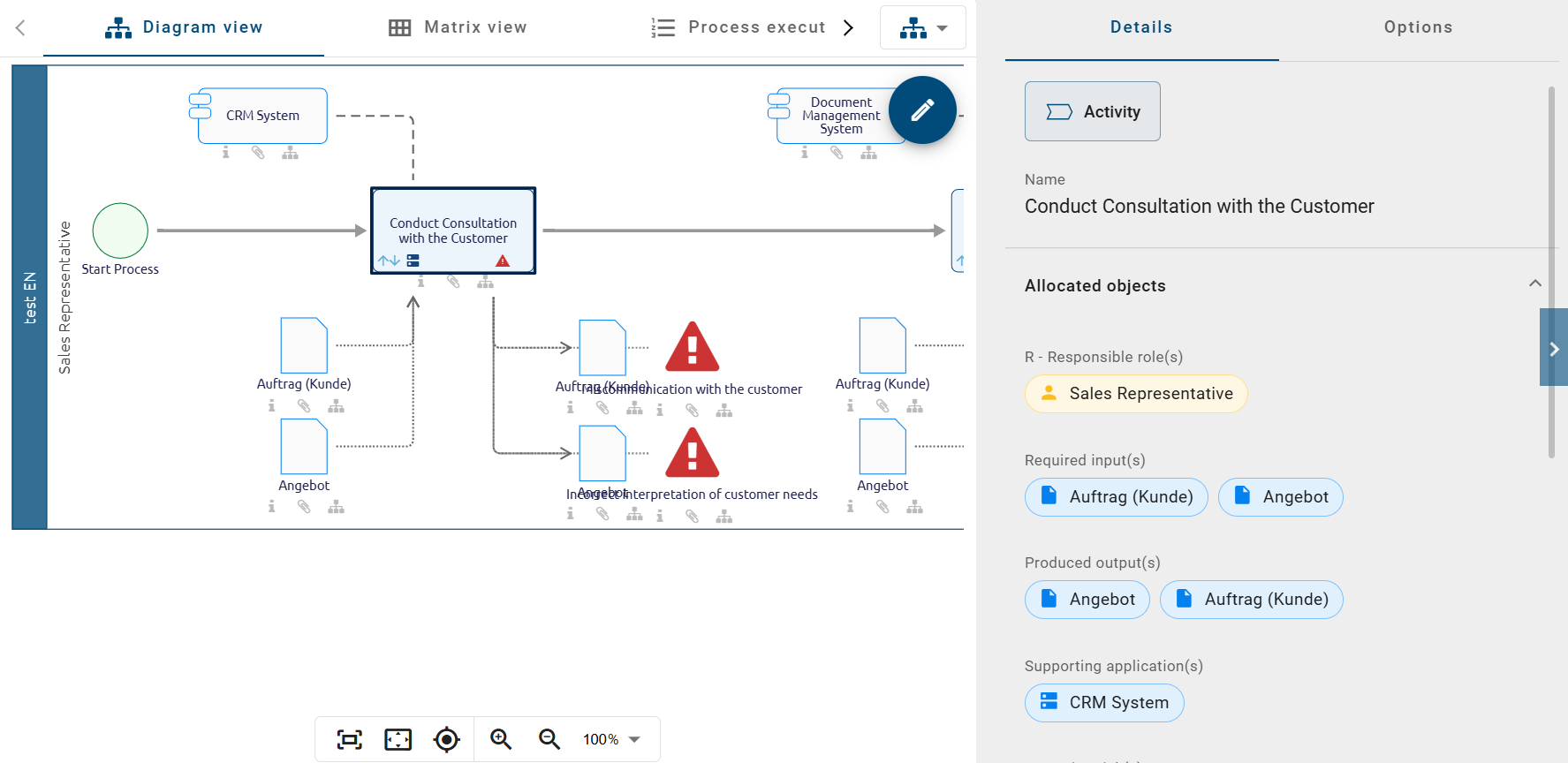Zoom out of the diagram
The height and width of the screenshot is (763, 1568).
pyautogui.click(x=549, y=739)
